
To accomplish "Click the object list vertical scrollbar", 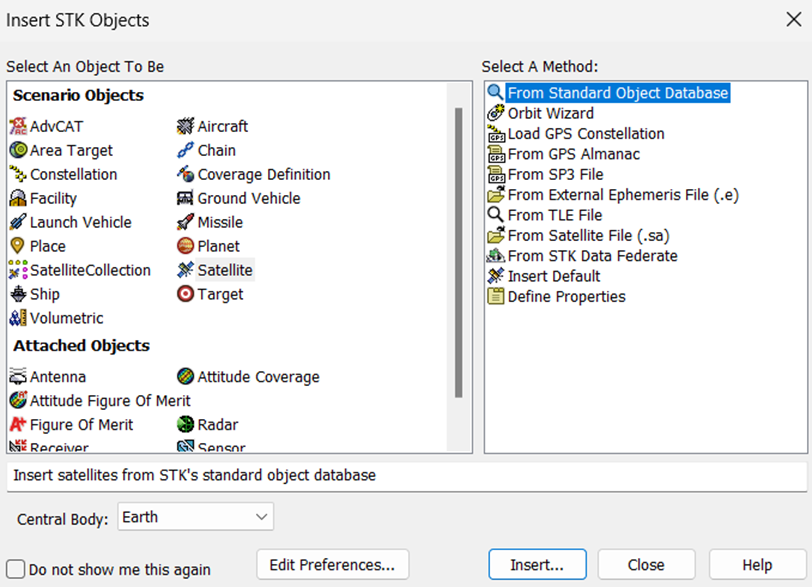I will point(458,253).
